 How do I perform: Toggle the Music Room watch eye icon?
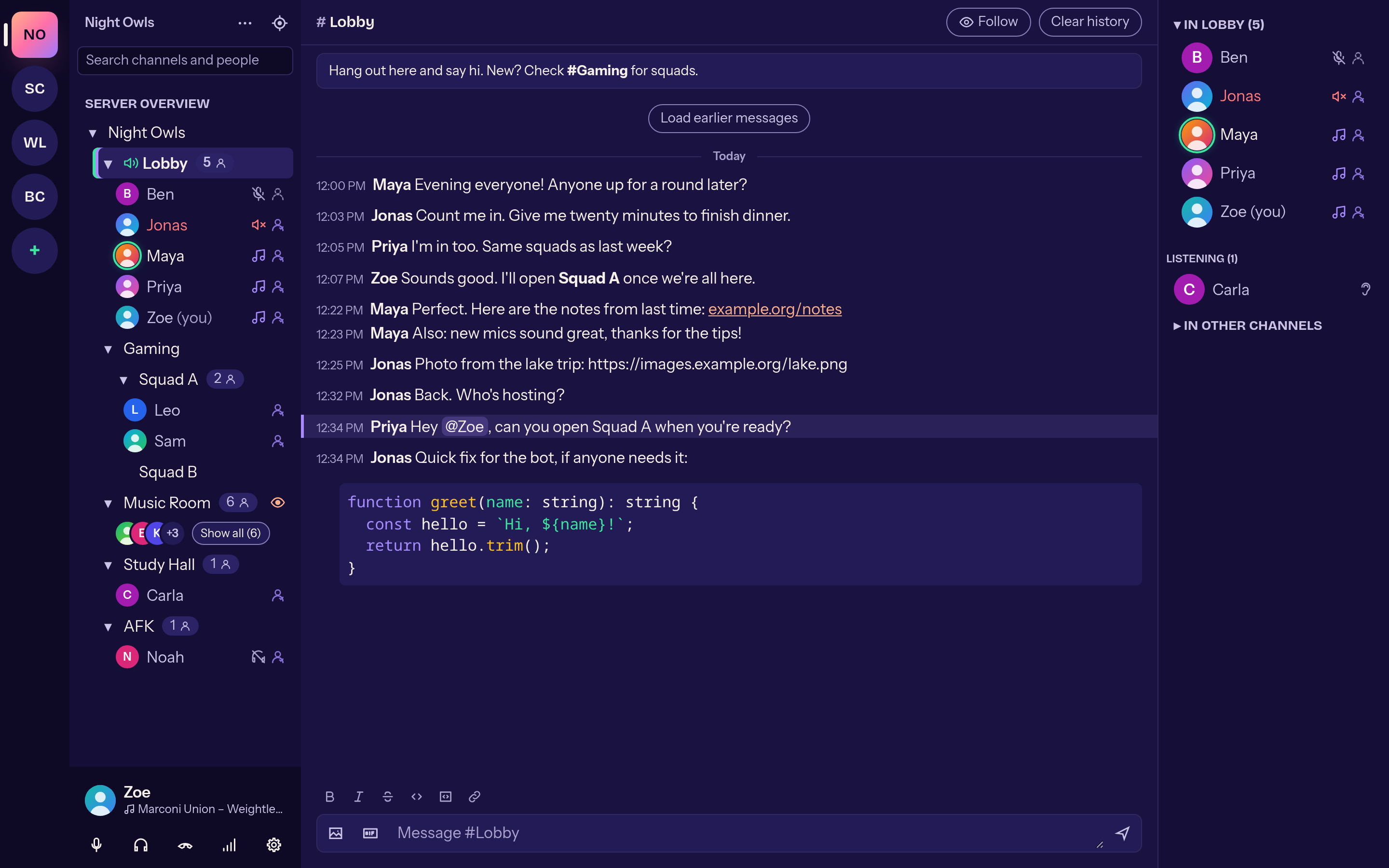coord(278,502)
